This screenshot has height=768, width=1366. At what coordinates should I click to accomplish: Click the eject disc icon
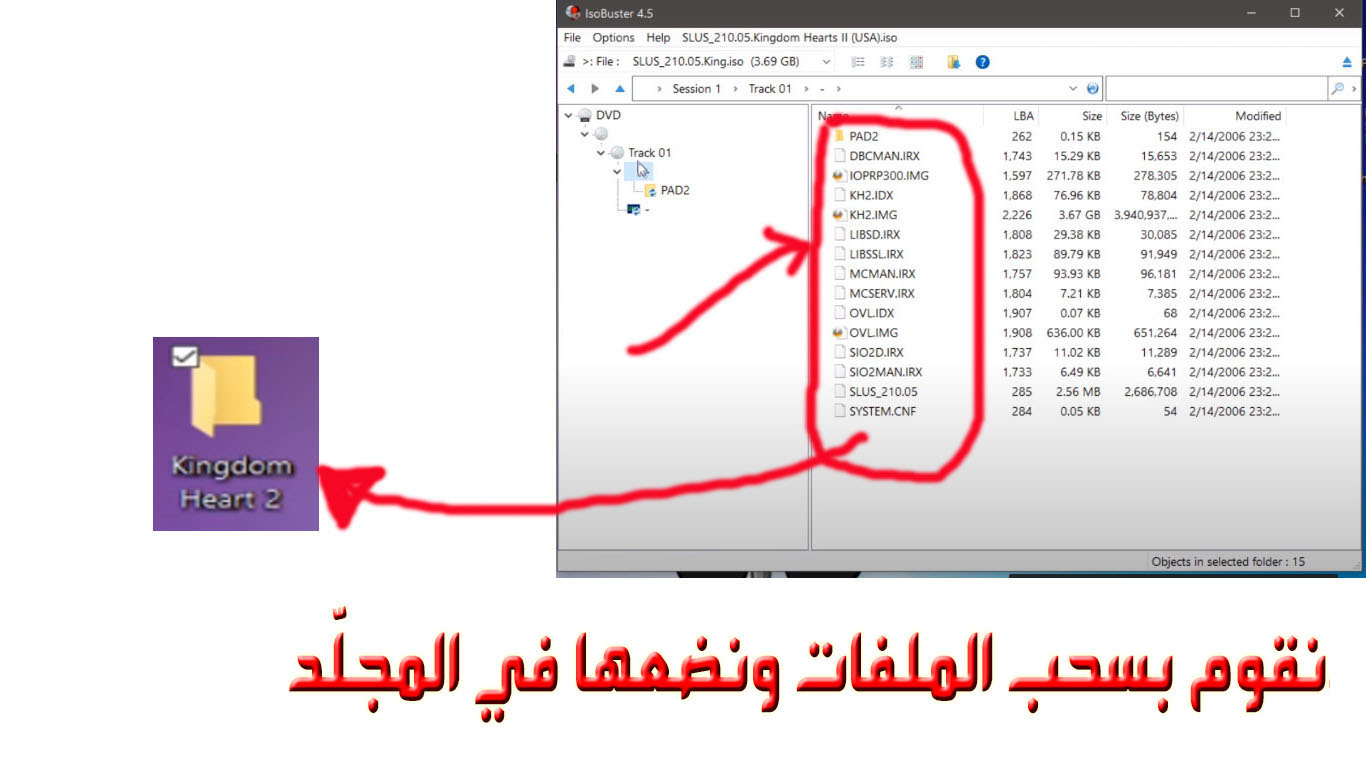(1346, 62)
